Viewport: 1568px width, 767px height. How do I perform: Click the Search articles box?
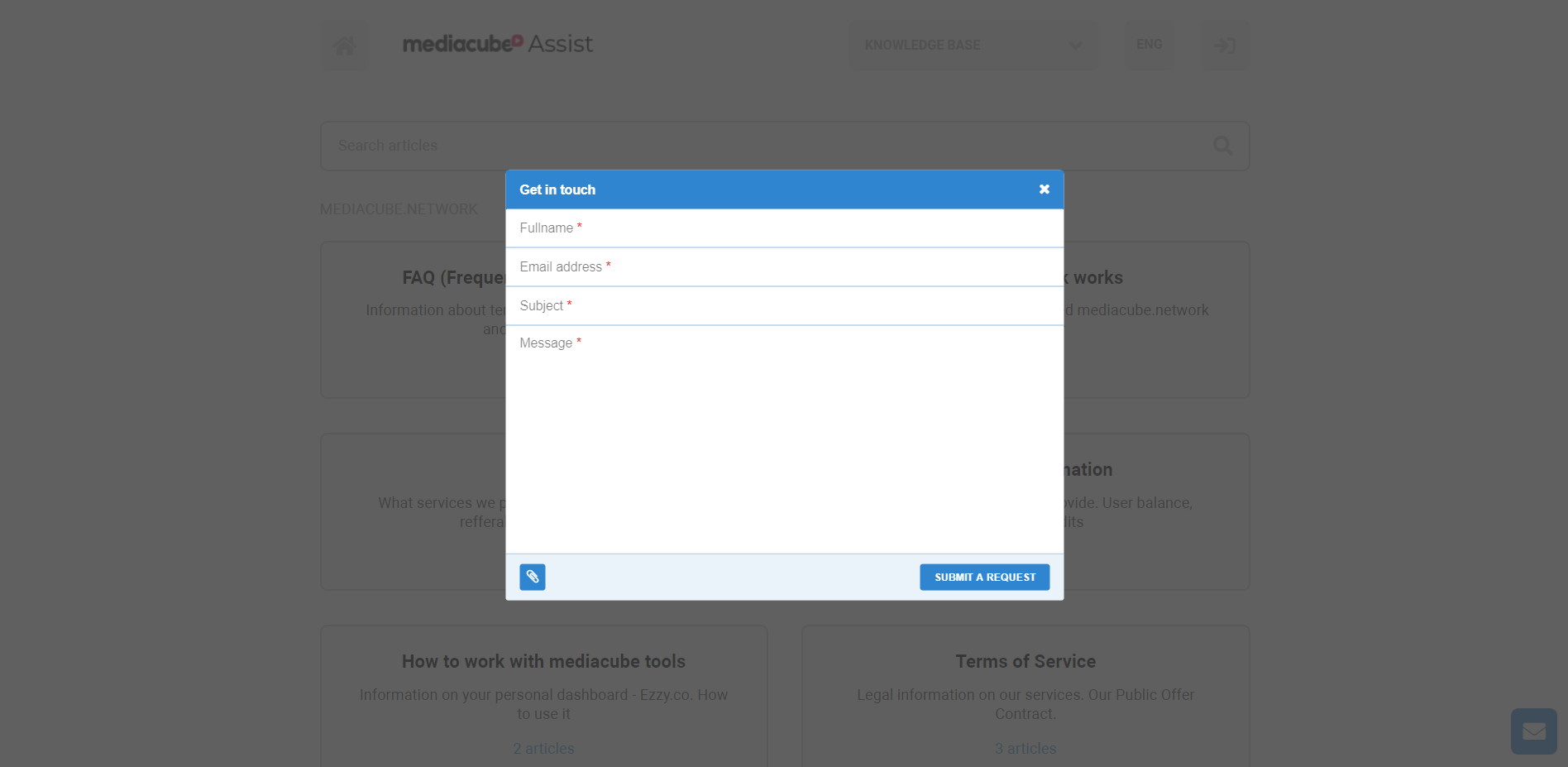click(784, 146)
